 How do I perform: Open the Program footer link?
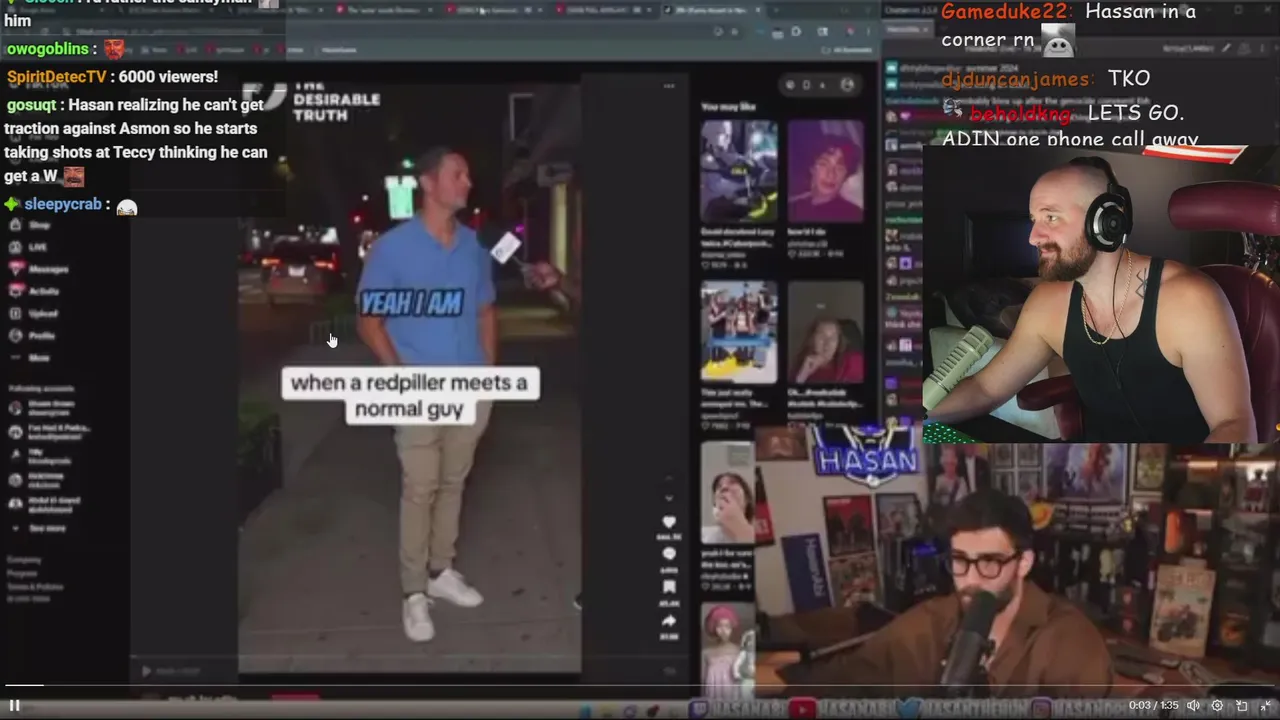tap(22, 574)
